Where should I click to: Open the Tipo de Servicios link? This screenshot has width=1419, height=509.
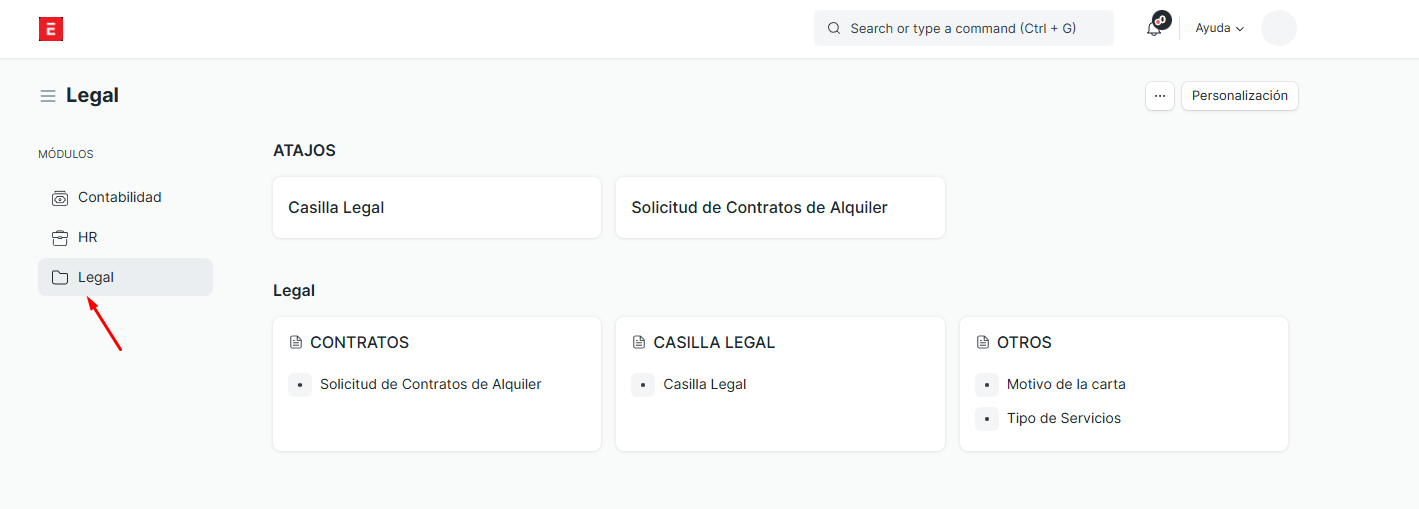1063,418
